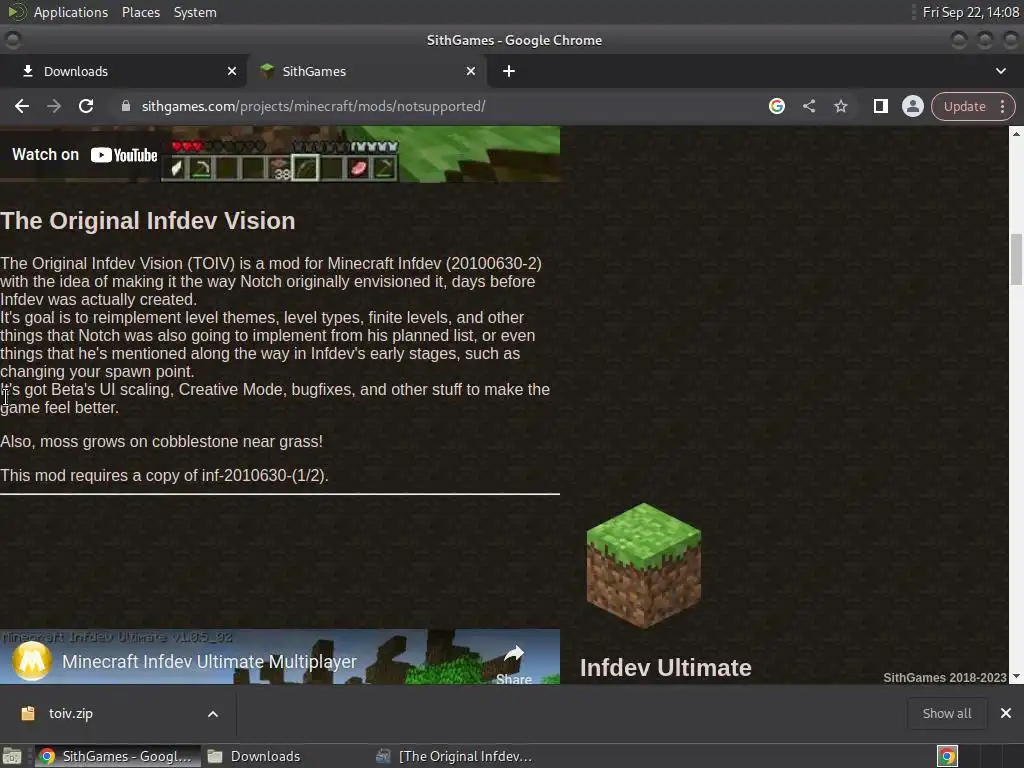1024x768 pixels.
Task: Open a new browser tab
Action: pyautogui.click(x=509, y=71)
